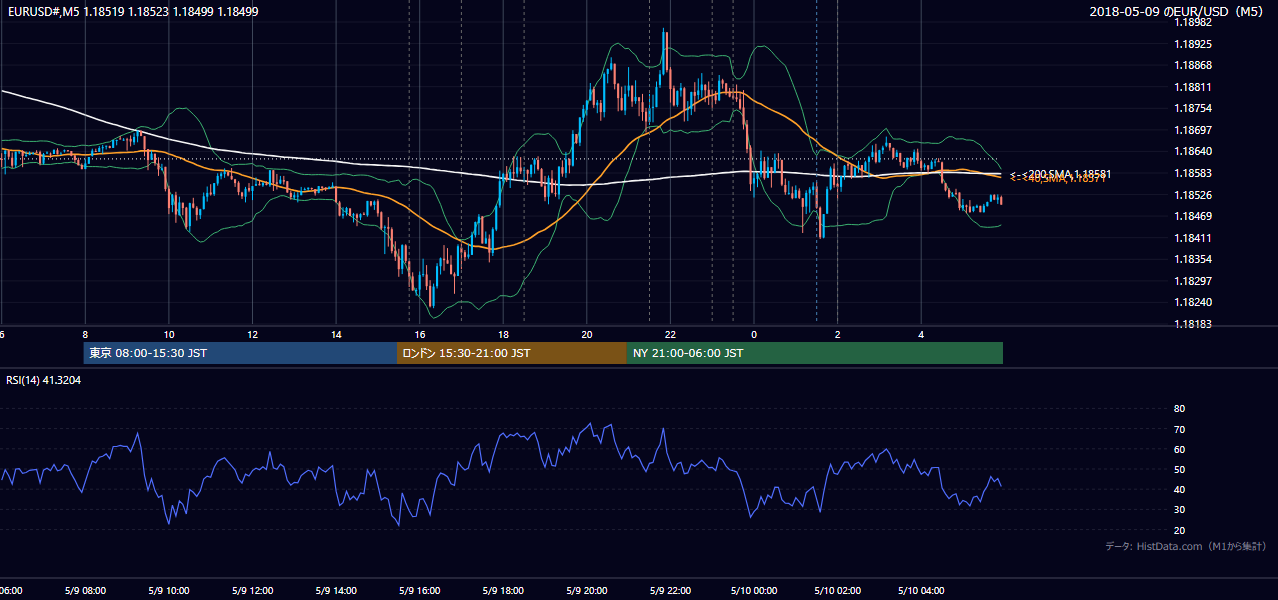Screen dimensions: 1278x600
Task: Click hour label 16 on price chart axis
Action: (420, 334)
